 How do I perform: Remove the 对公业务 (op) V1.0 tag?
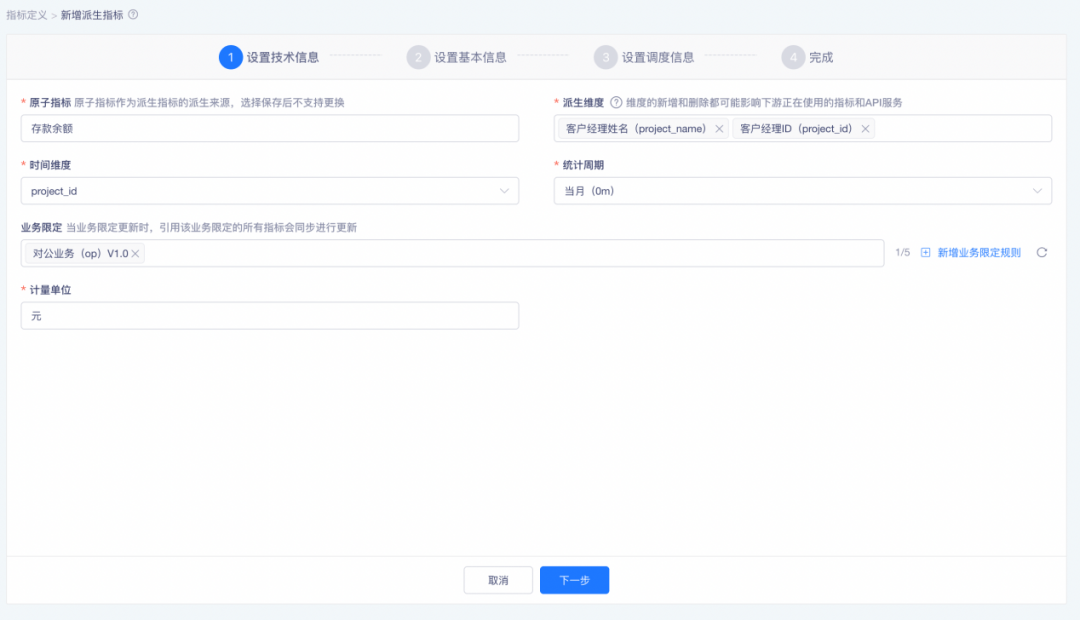tap(136, 254)
